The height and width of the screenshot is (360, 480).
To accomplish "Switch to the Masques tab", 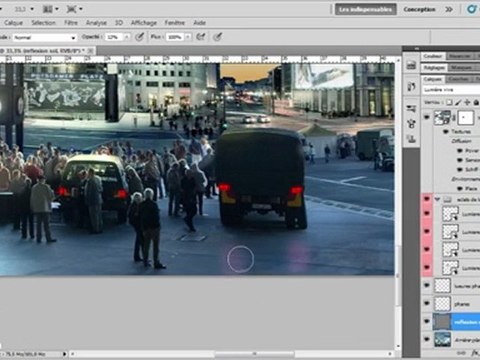I will point(462,68).
